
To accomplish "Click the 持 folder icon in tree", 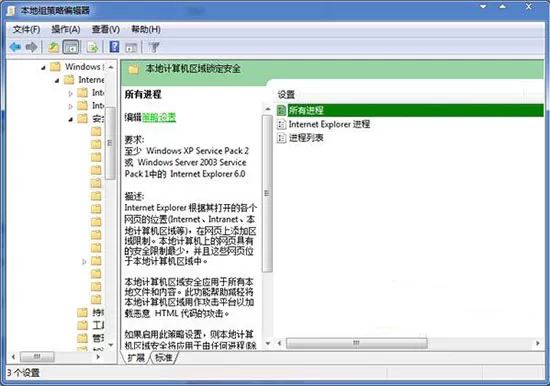I will [x=82, y=312].
